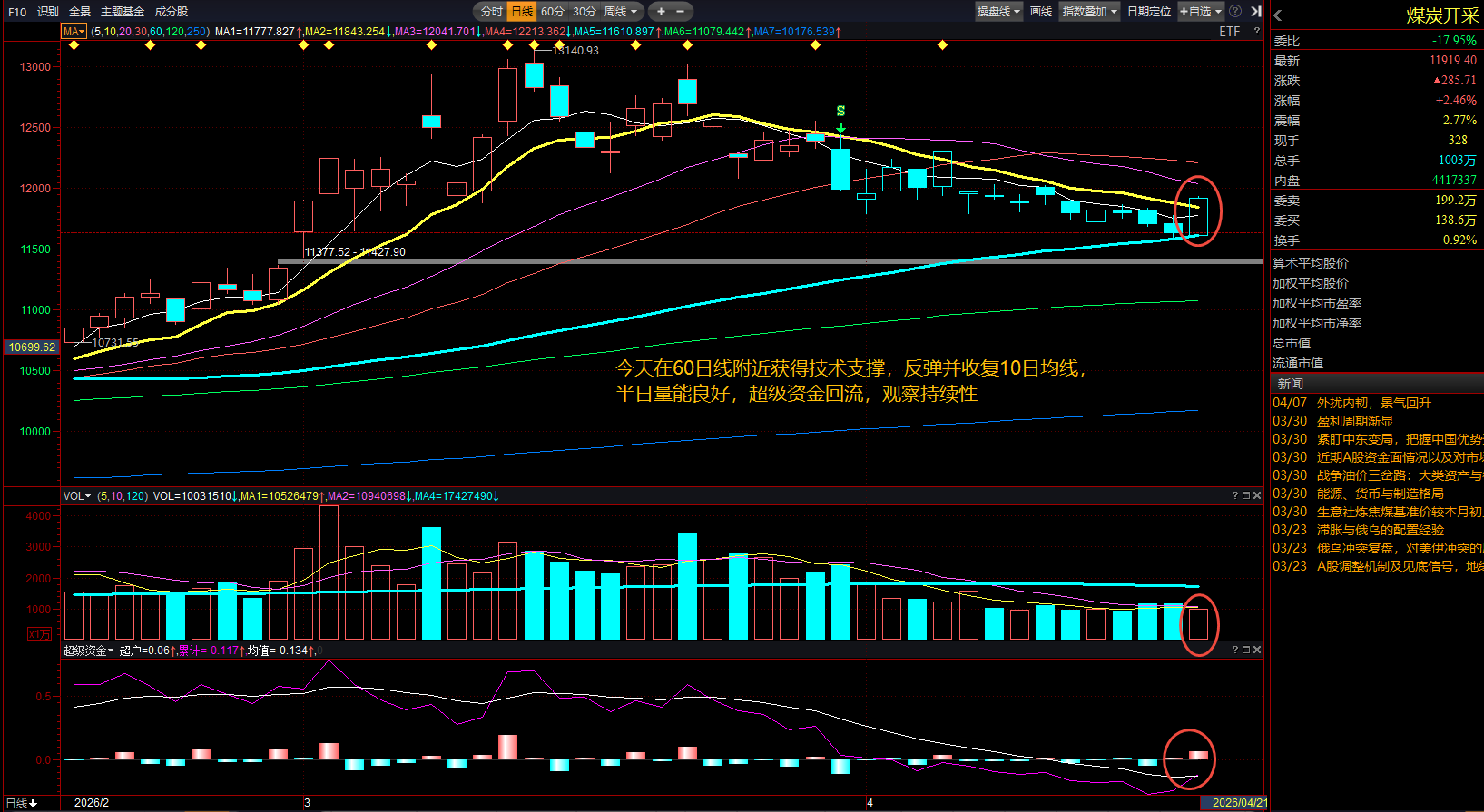Switch chart period to 60分

552,11
